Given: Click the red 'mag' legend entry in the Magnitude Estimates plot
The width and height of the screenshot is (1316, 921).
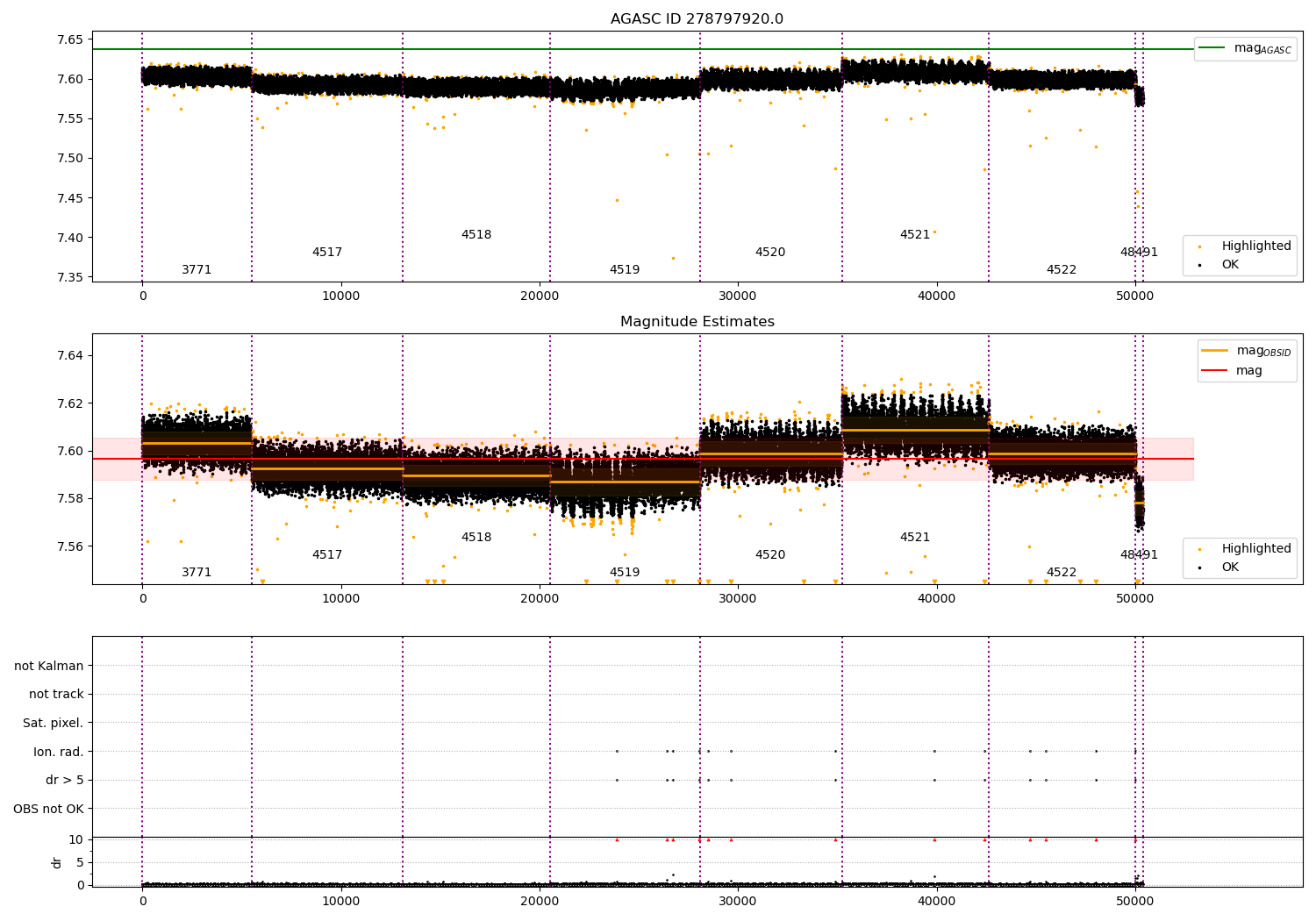Looking at the screenshot, I should 1233,371.
